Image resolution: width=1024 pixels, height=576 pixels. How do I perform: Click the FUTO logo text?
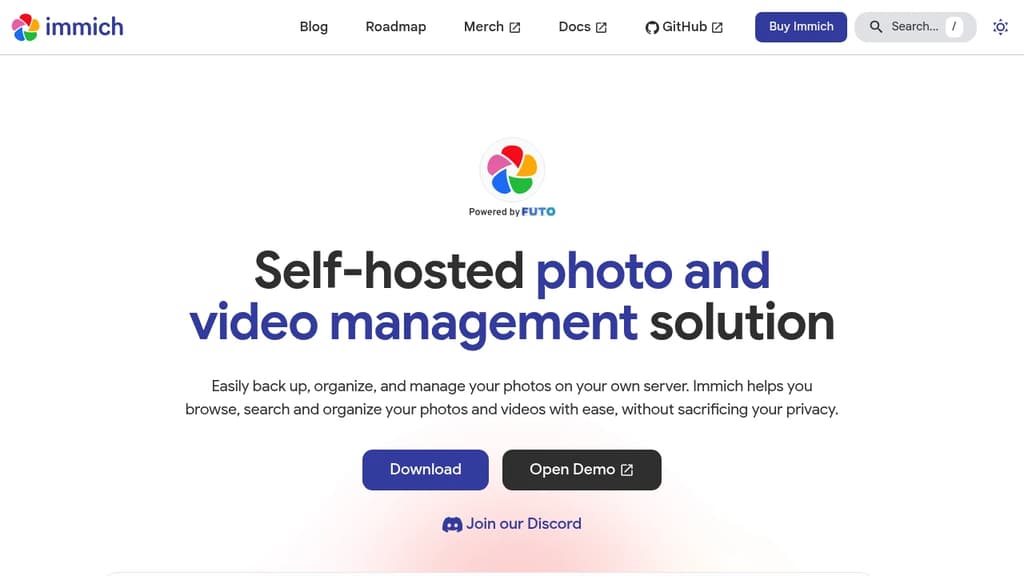tap(539, 212)
